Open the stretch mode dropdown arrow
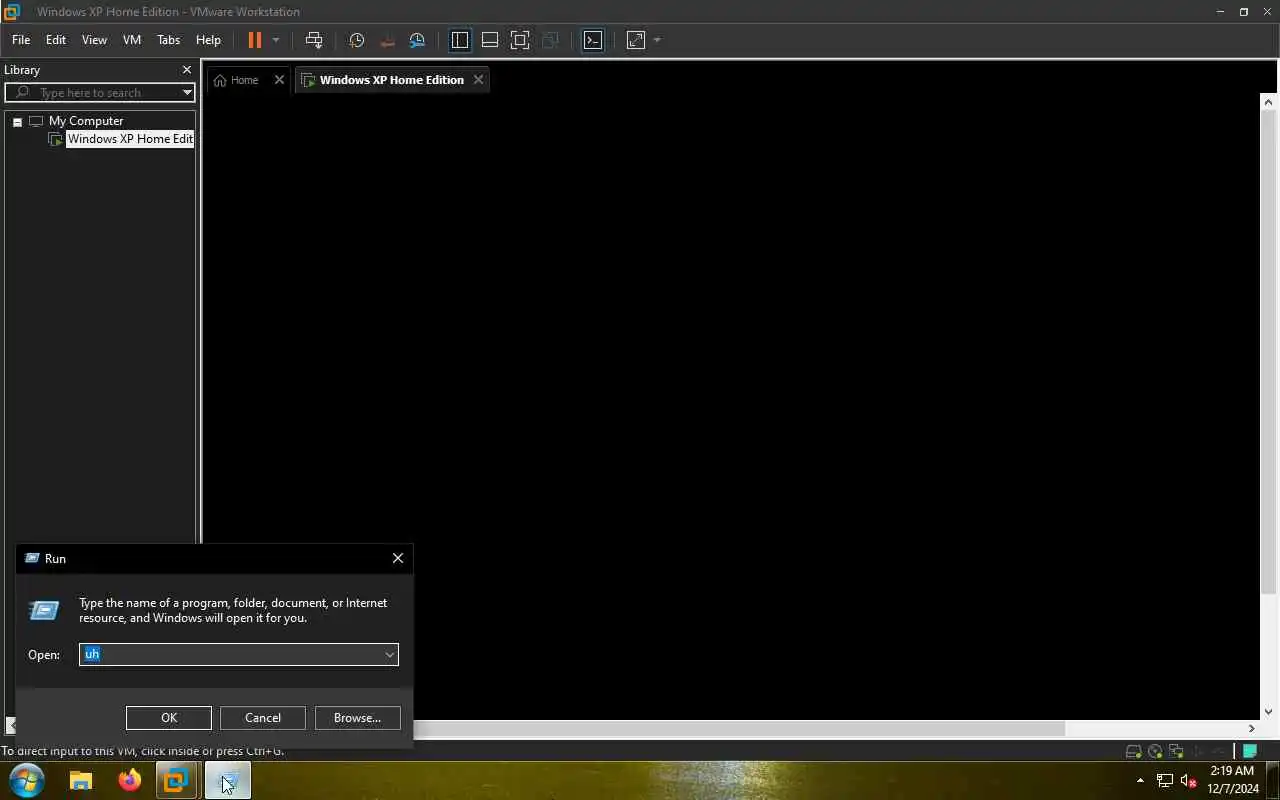The width and height of the screenshot is (1280, 800). click(x=657, y=40)
